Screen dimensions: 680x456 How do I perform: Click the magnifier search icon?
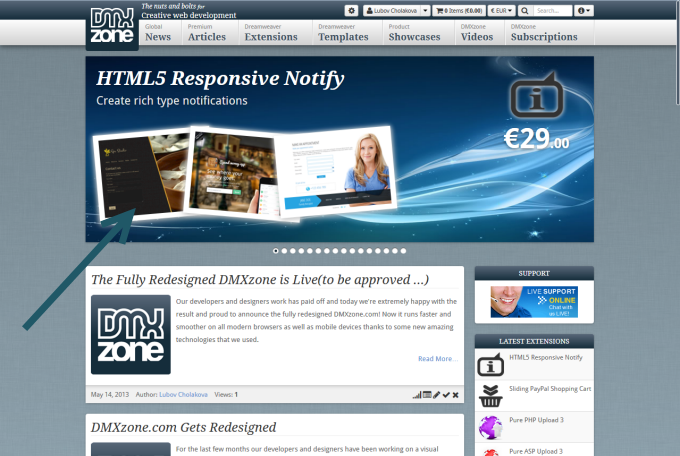[525, 10]
